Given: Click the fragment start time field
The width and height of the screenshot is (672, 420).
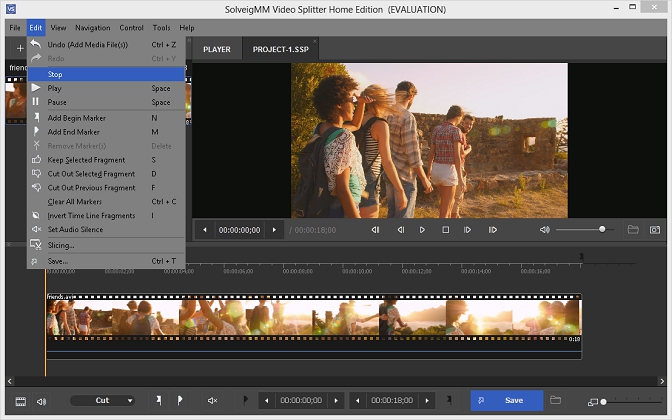Looking at the screenshot, I should point(301,401).
